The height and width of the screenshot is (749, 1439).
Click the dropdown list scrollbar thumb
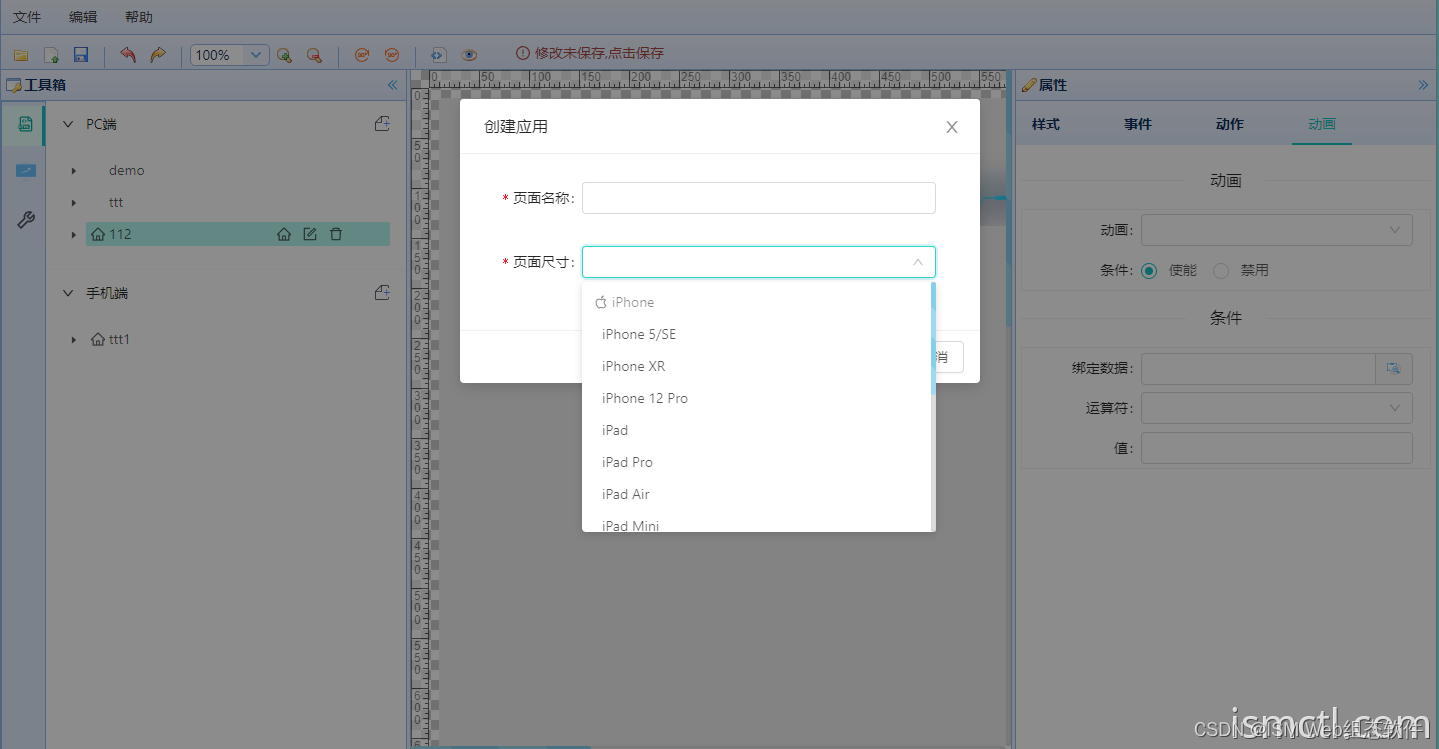click(x=934, y=338)
